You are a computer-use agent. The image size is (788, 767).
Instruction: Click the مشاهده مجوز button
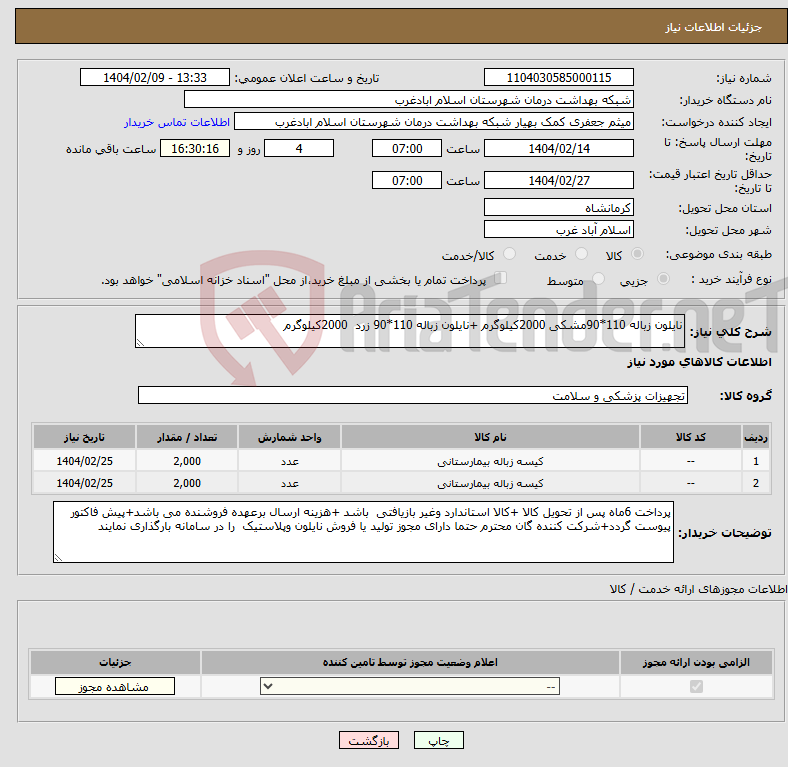[x=115, y=687]
